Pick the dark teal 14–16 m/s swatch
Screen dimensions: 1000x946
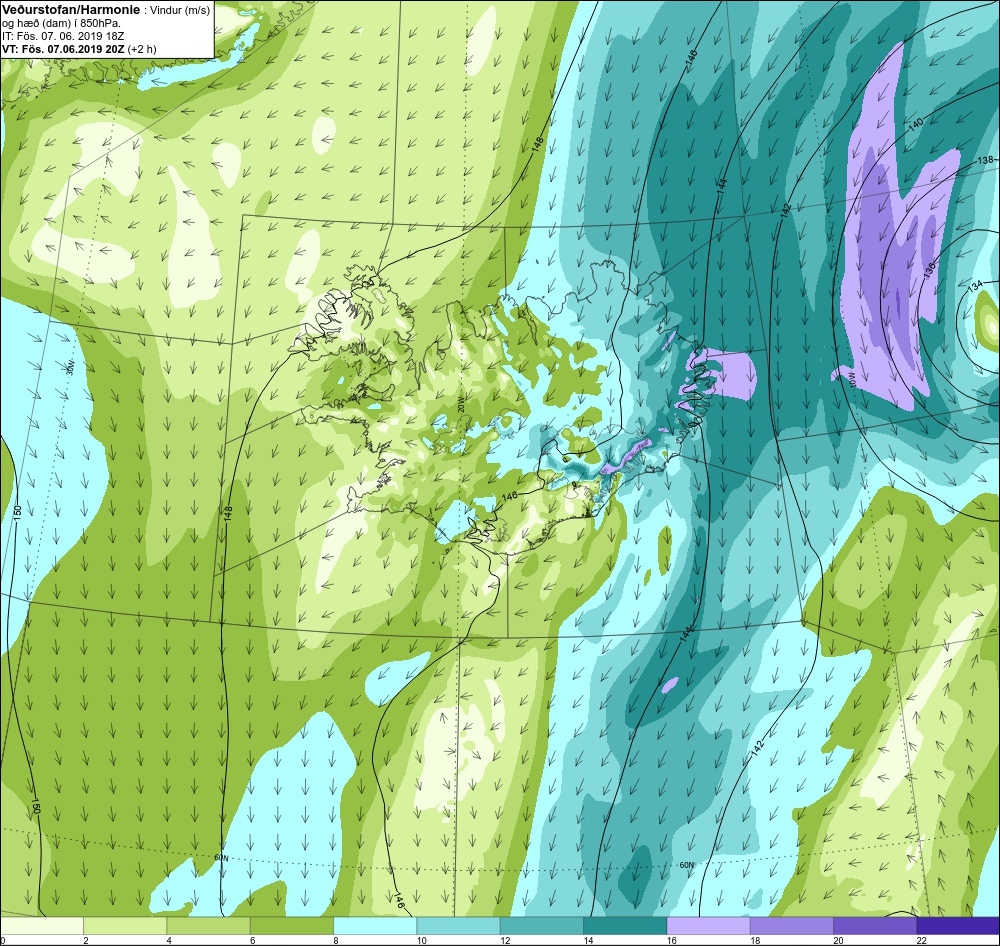(624, 925)
